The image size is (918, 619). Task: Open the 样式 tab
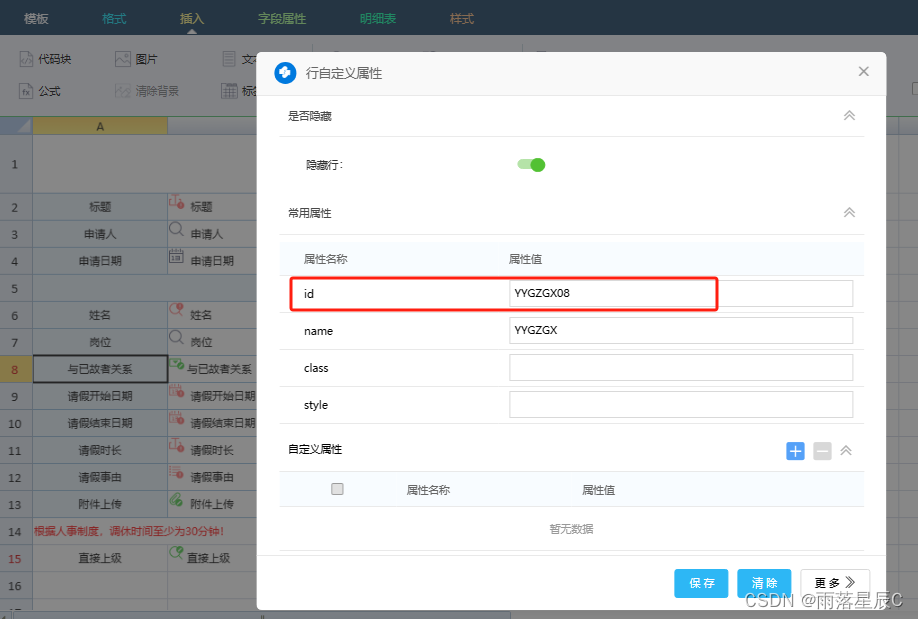[x=461, y=19]
